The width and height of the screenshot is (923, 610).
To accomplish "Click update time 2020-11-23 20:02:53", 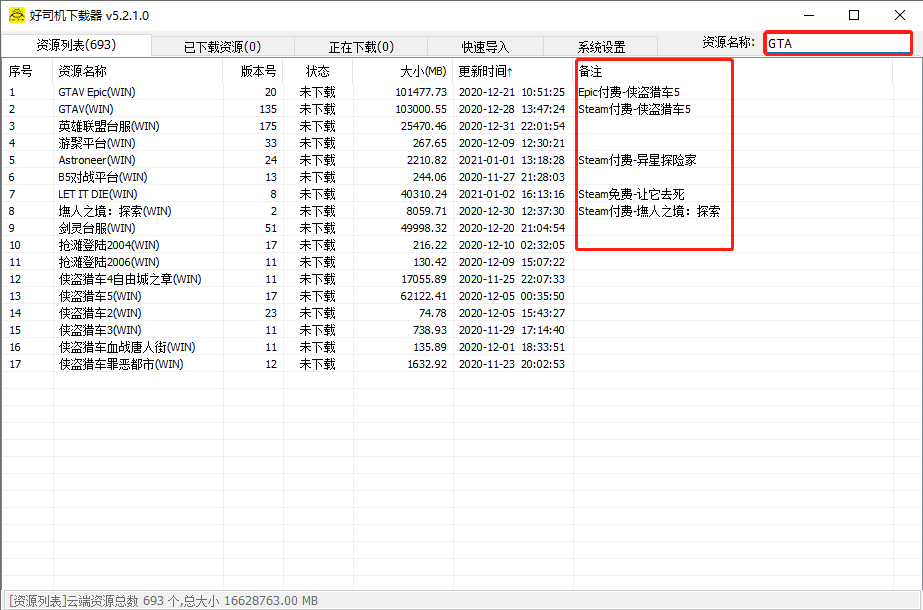I will click(x=512, y=364).
